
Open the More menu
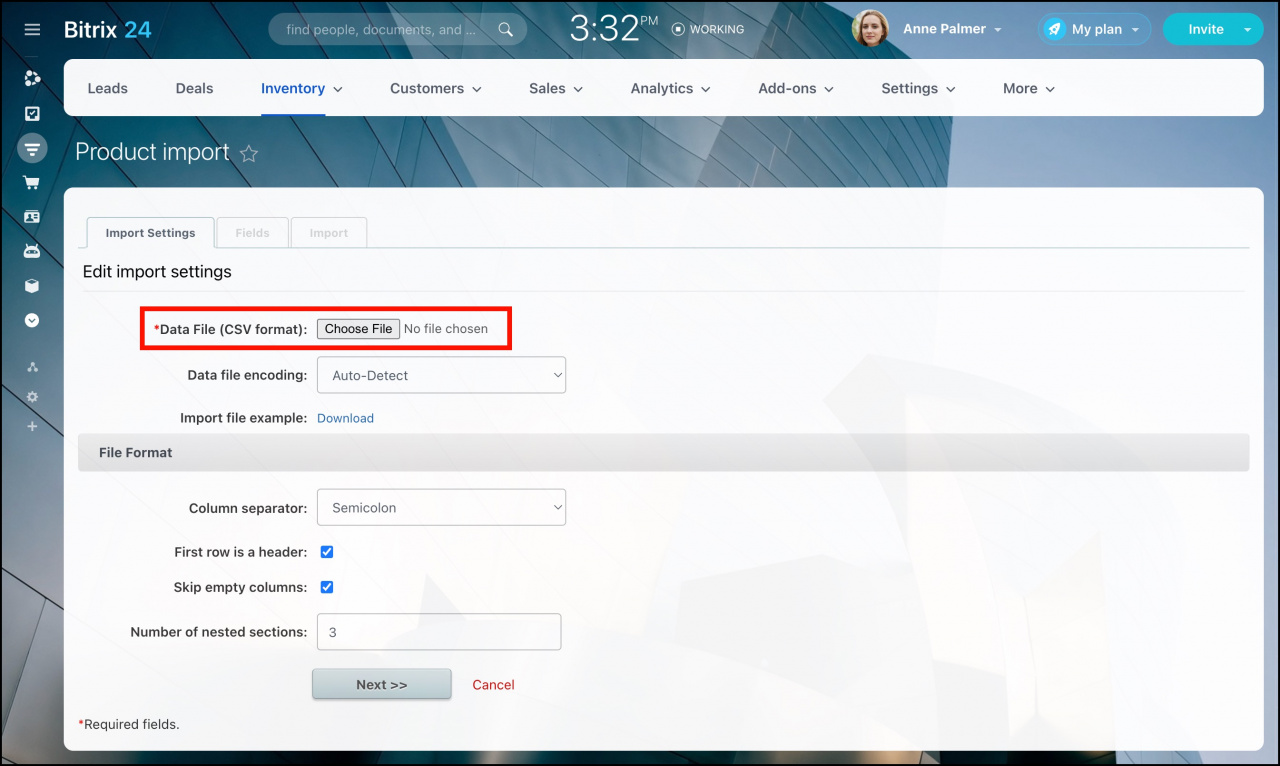(x=1029, y=89)
